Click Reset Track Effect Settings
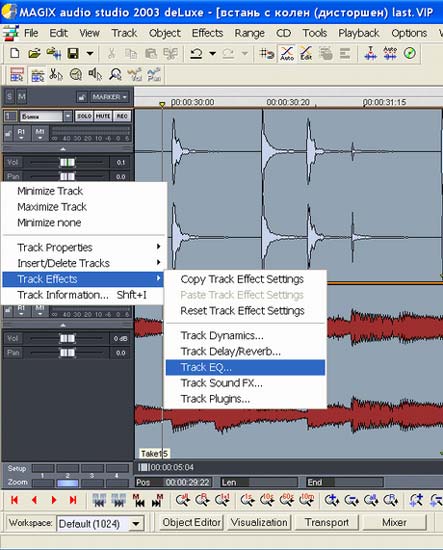The height and width of the screenshot is (550, 443). [x=245, y=311]
